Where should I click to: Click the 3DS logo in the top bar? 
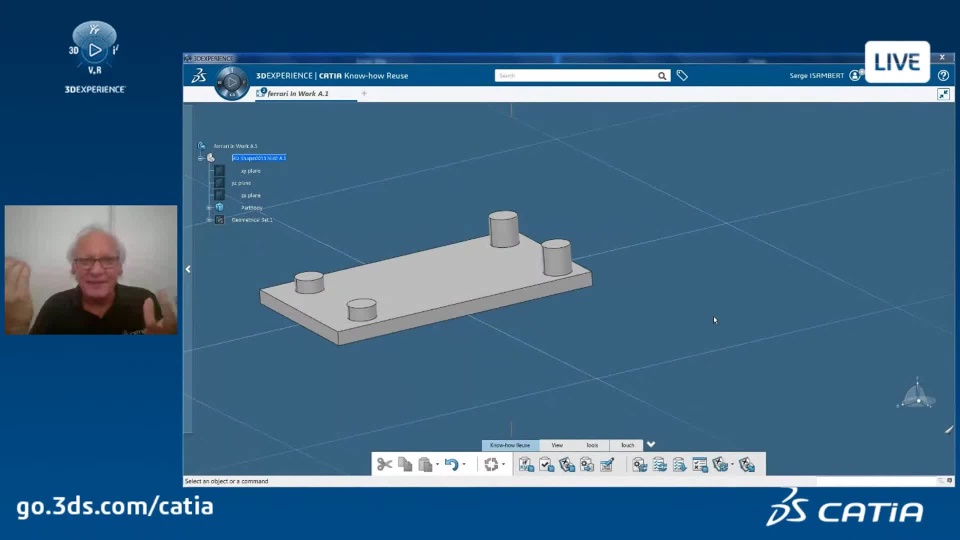tap(198, 76)
